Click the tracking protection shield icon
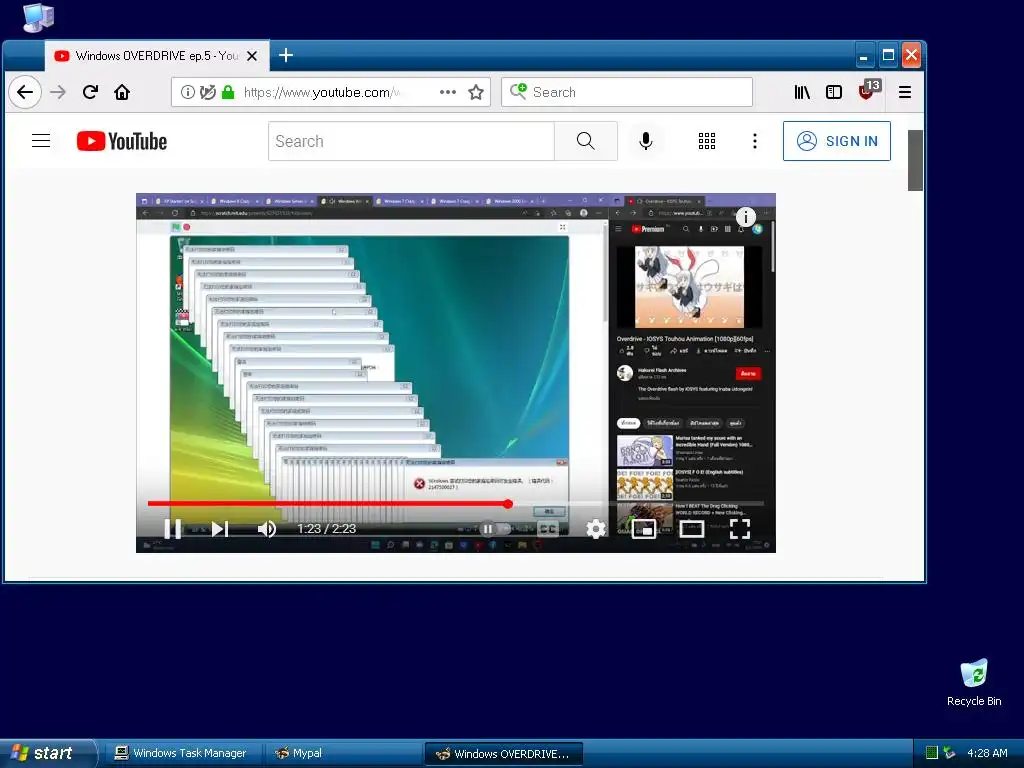Image resolution: width=1024 pixels, height=768 pixels. pyautogui.click(x=208, y=92)
